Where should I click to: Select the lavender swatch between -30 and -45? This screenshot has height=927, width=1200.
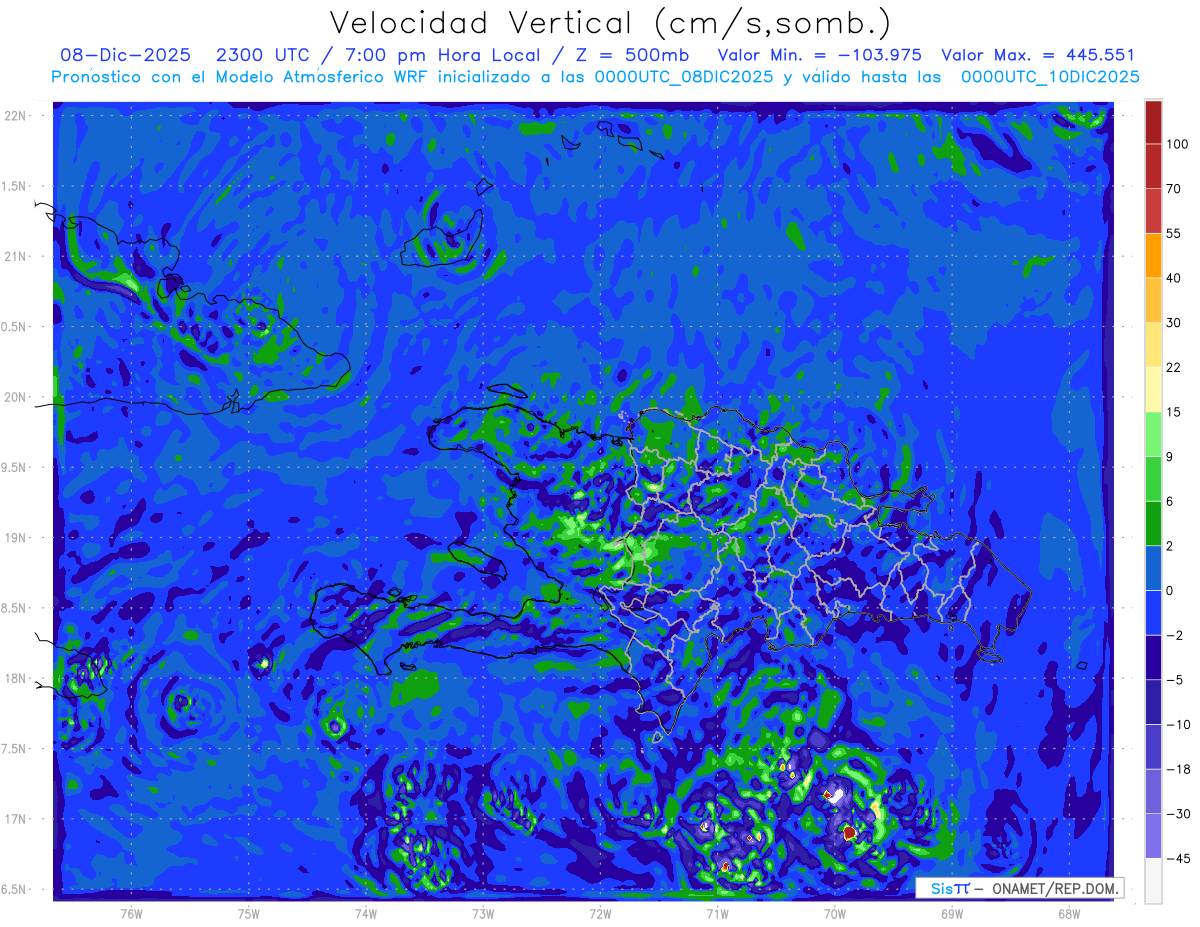point(1153,836)
